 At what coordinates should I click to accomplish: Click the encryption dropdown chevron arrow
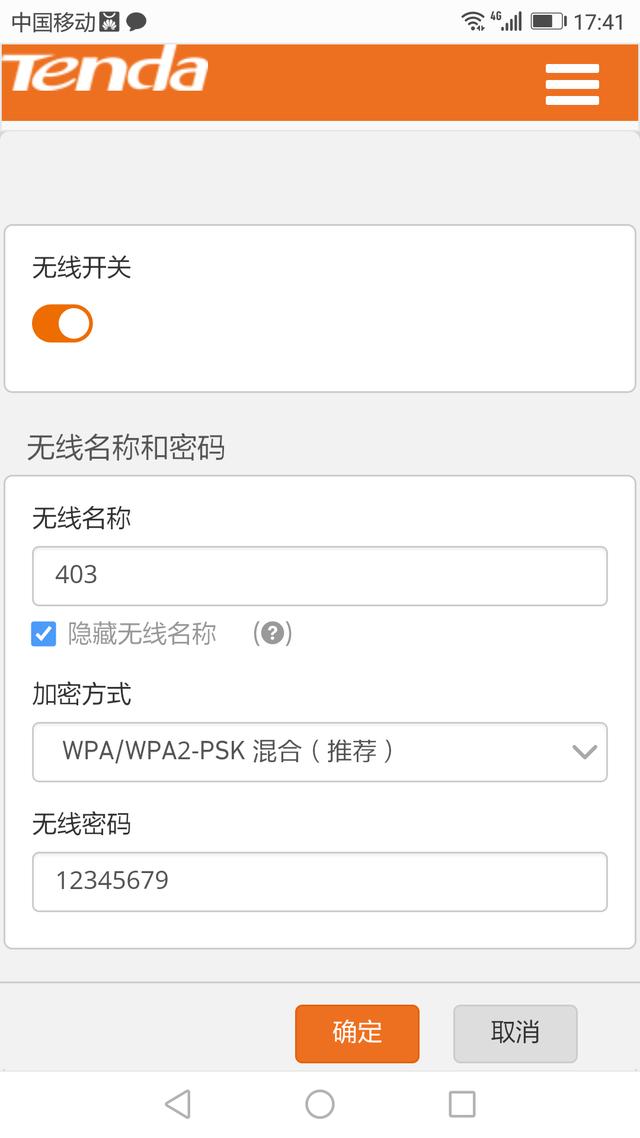tap(584, 752)
